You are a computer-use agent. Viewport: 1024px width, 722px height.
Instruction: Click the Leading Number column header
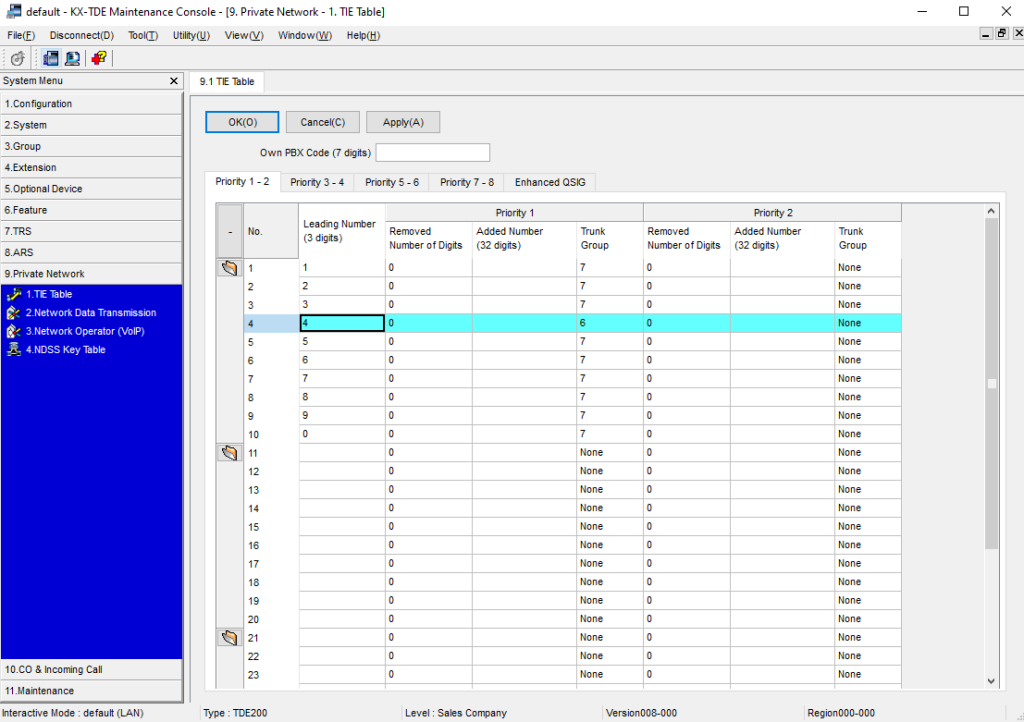[342, 231]
